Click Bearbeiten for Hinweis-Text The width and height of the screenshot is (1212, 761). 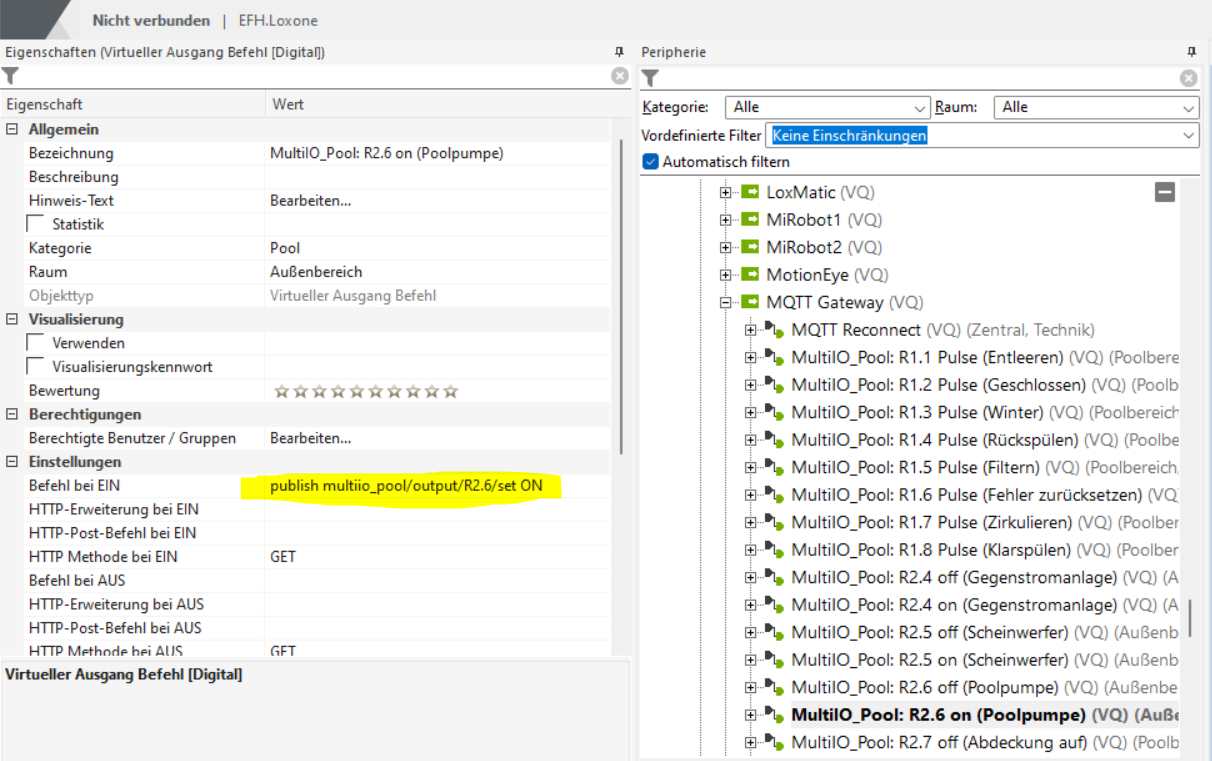310,201
